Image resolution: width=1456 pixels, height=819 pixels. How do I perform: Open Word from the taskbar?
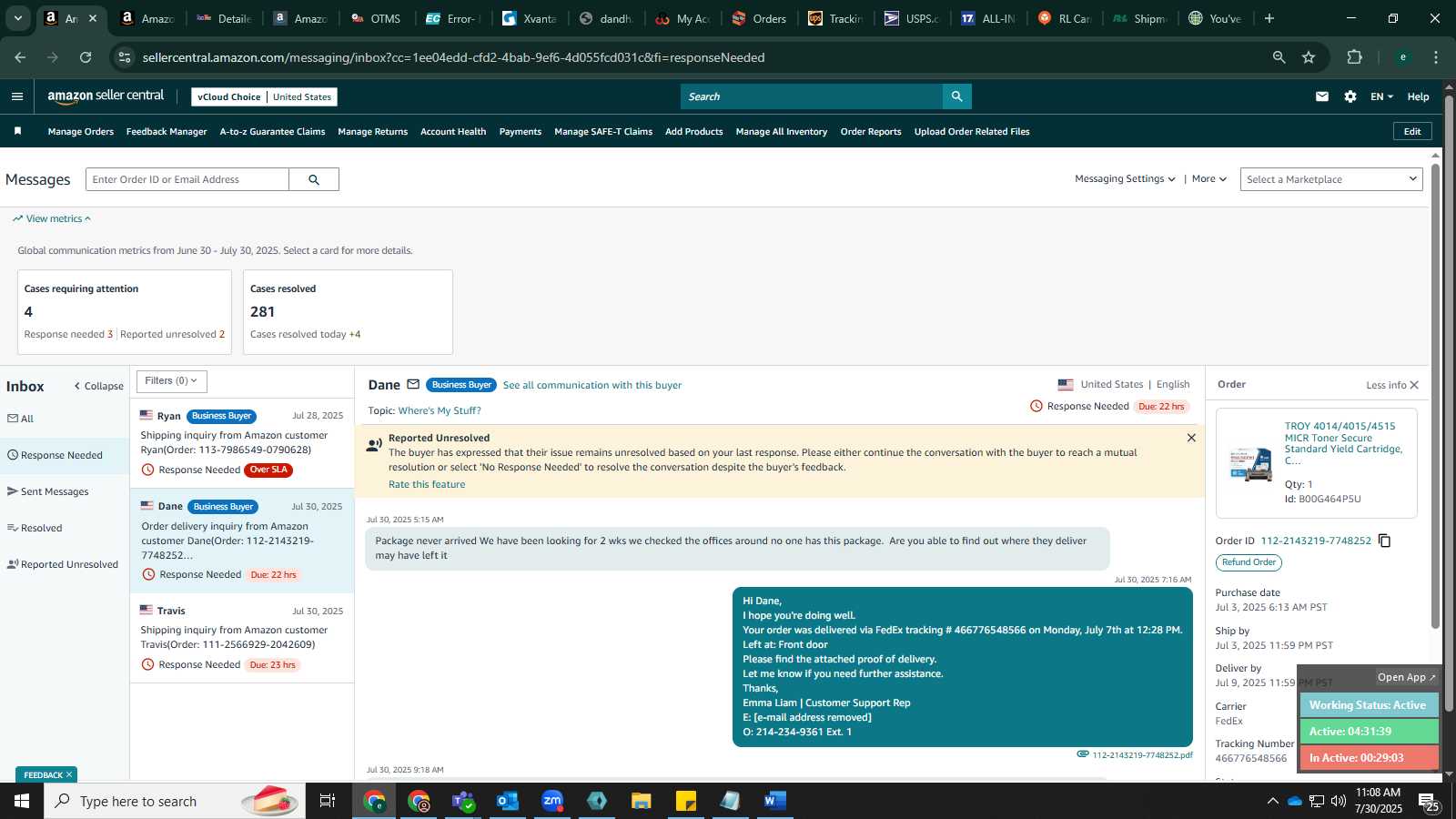[775, 801]
